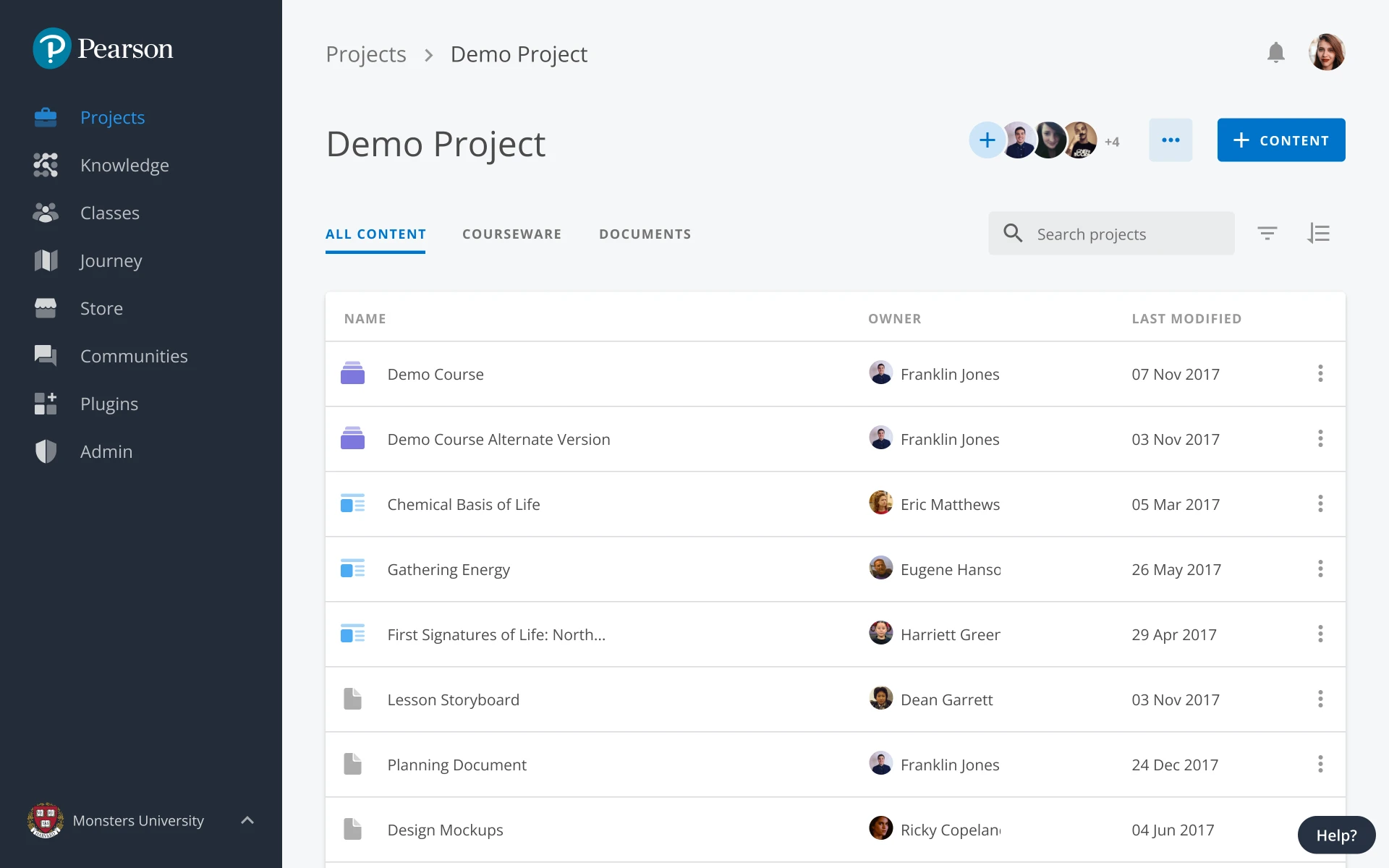This screenshot has width=1389, height=868.
Task: Open the Projects briefcase icon in sidebar
Action: pos(46,117)
